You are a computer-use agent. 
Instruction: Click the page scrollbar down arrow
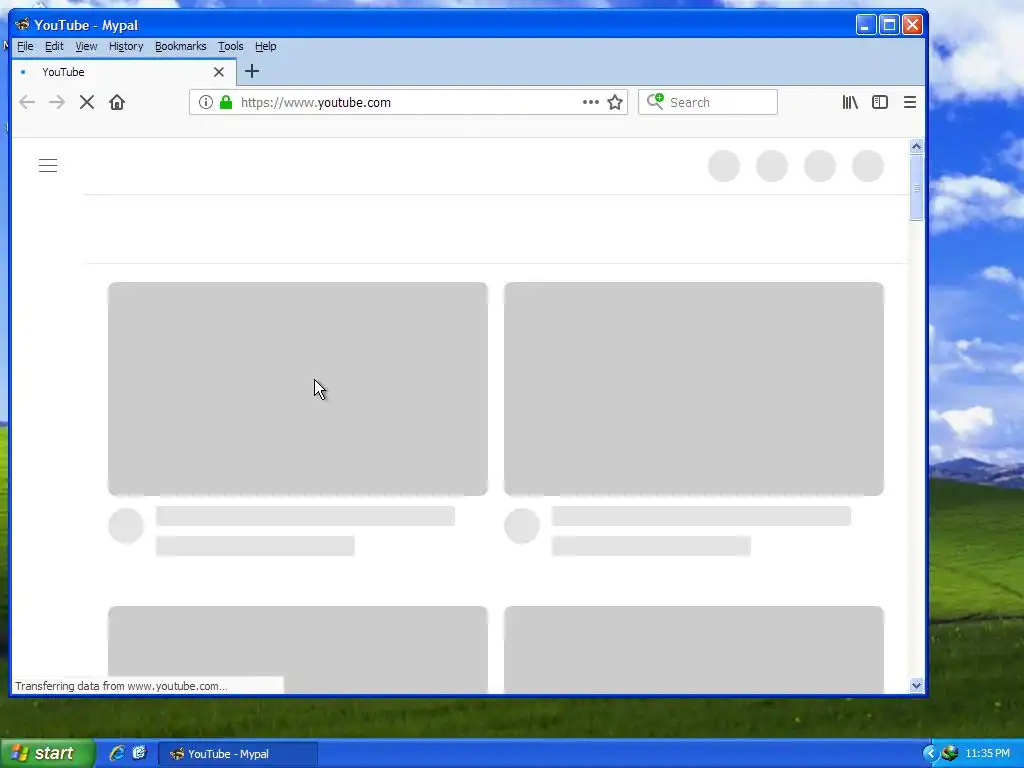coord(916,685)
